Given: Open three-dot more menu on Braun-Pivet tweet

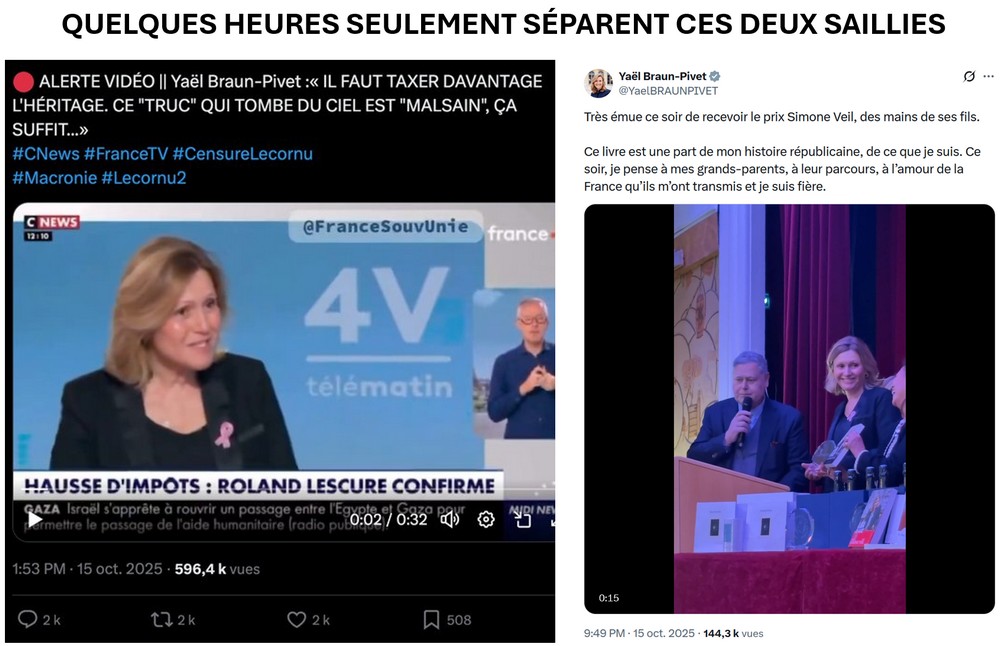Looking at the screenshot, I should point(989,76).
